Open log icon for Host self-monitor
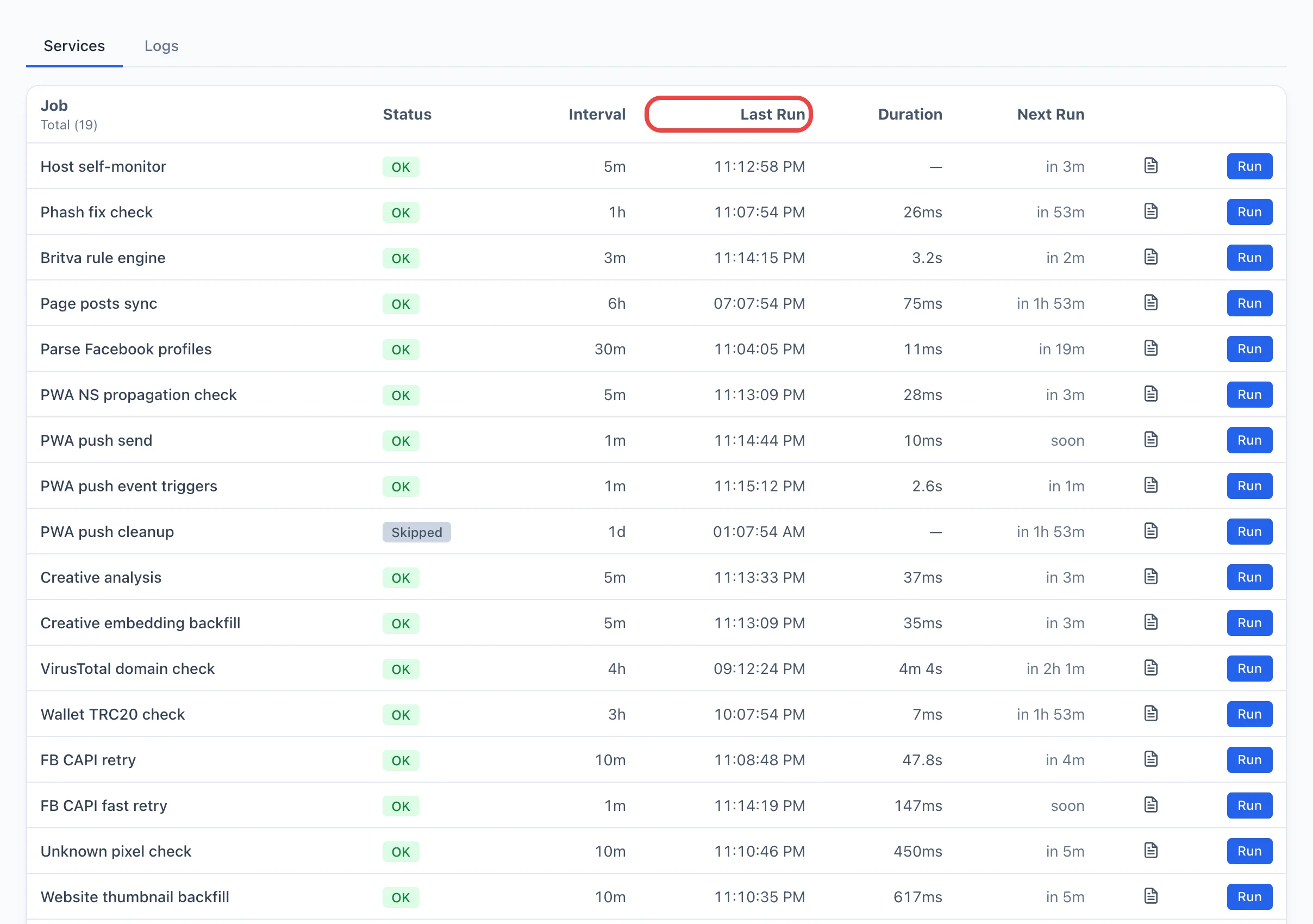Image resolution: width=1313 pixels, height=924 pixels. [1151, 166]
